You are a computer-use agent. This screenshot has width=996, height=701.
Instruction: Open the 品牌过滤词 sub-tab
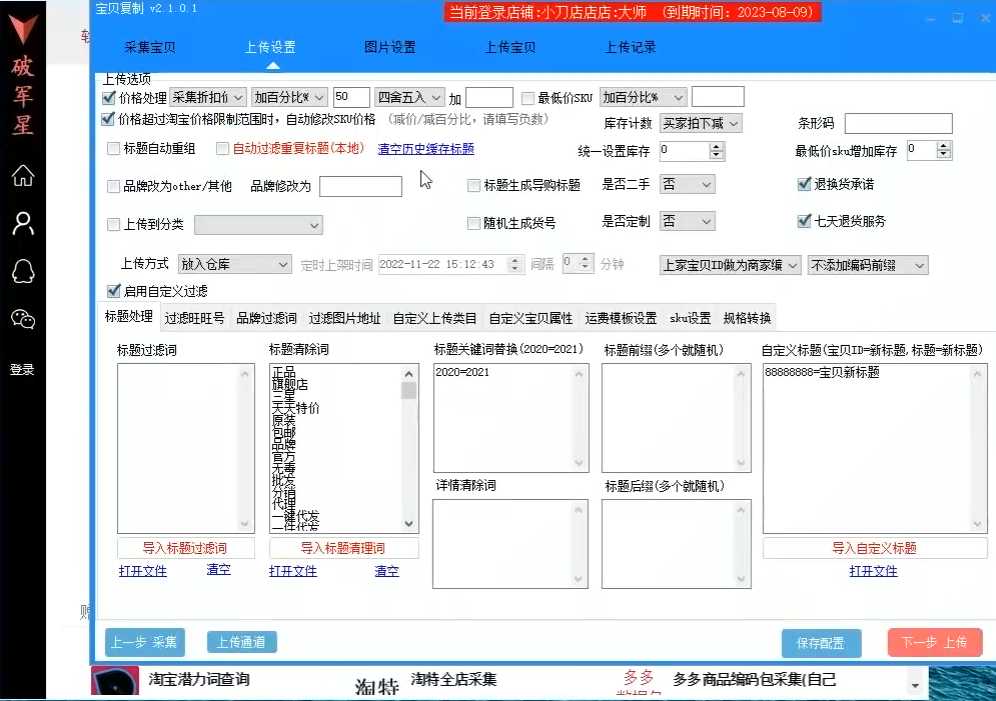coord(267,318)
